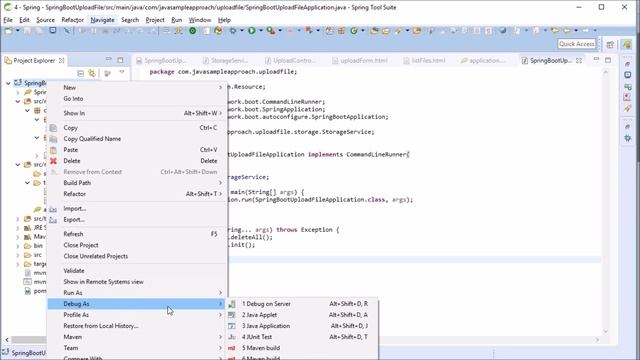Expand the src folder node
This screenshot has width=640, height=360.
click(18, 255)
